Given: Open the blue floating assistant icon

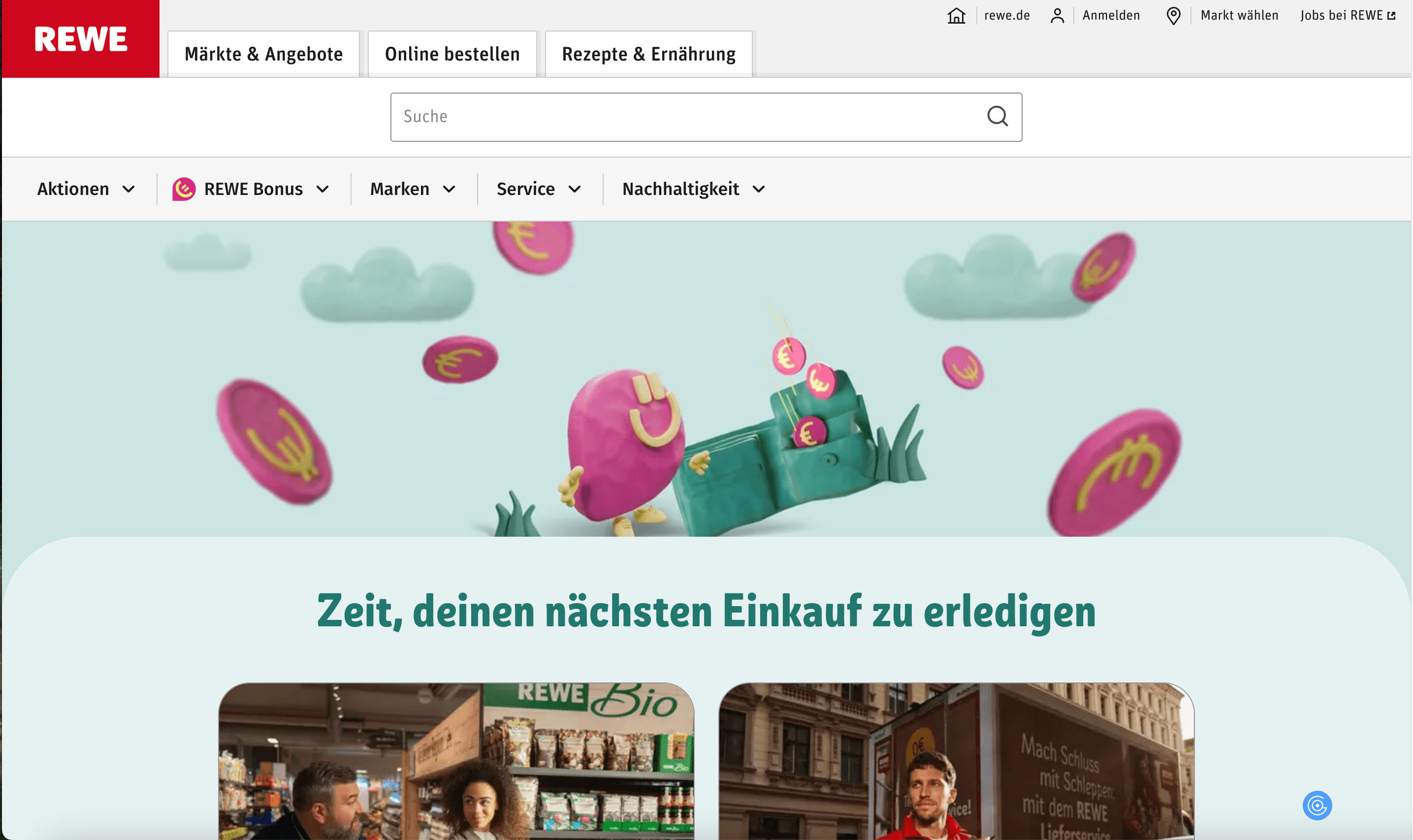Looking at the screenshot, I should pyautogui.click(x=1317, y=805).
